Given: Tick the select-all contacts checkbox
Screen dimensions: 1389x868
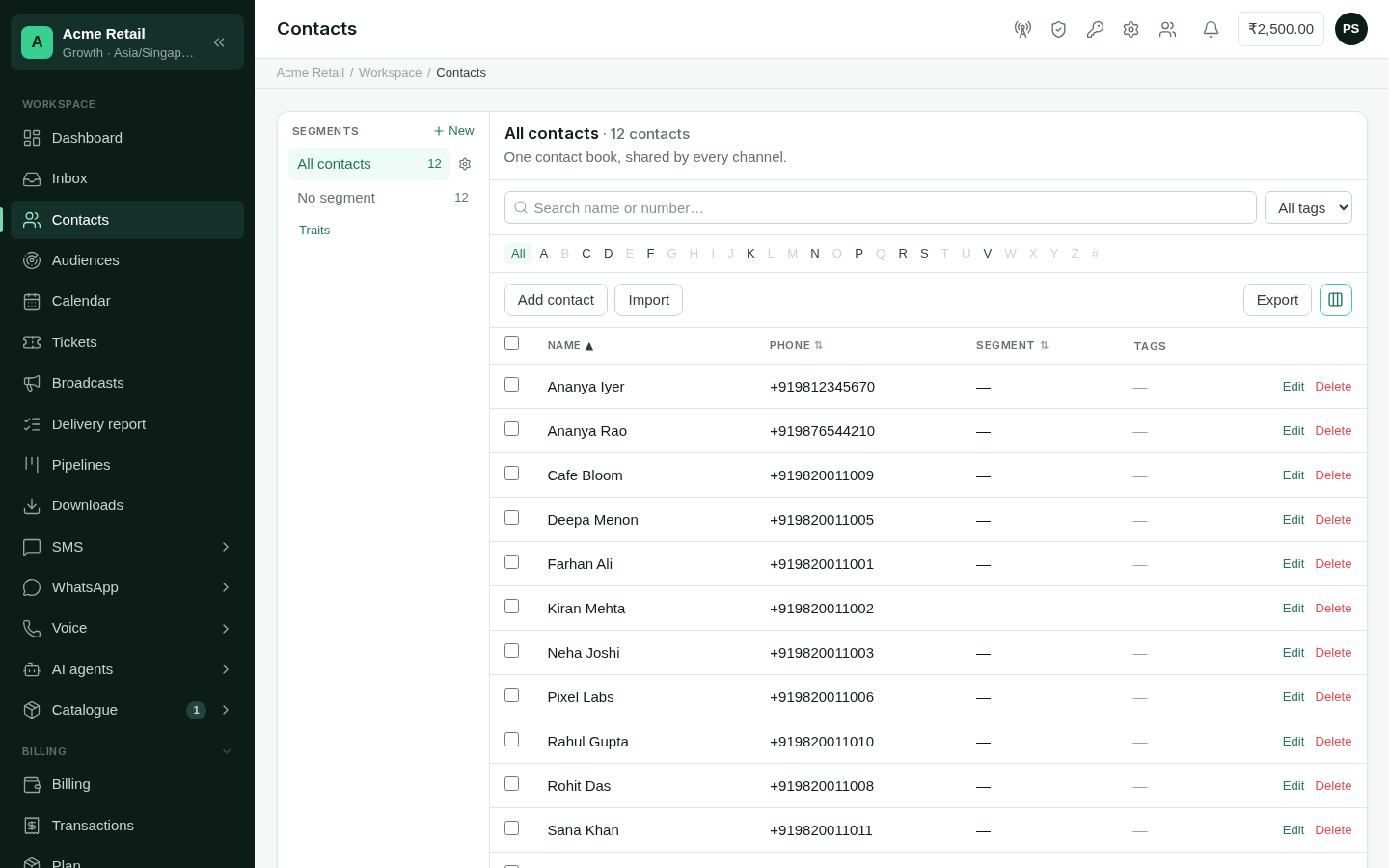Looking at the screenshot, I should pos(511,343).
